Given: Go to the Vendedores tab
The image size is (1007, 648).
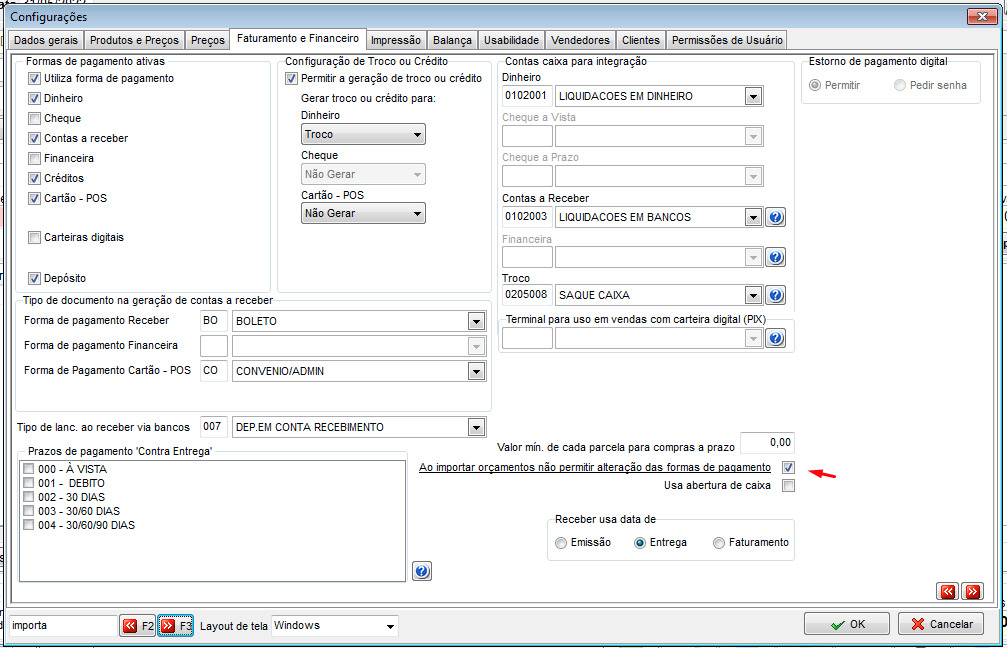Looking at the screenshot, I should coord(580,40).
